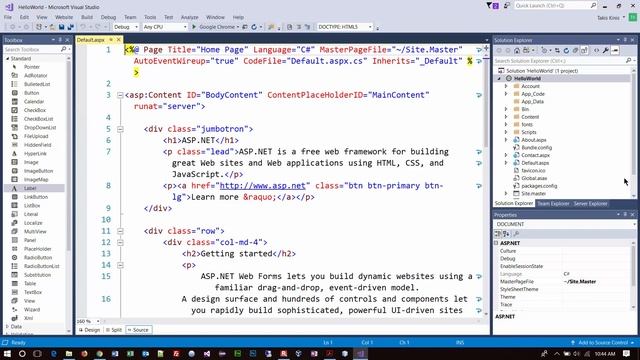640x360 pixels.
Task: Open File Explorer from the taskbar
Action: [69, 353]
